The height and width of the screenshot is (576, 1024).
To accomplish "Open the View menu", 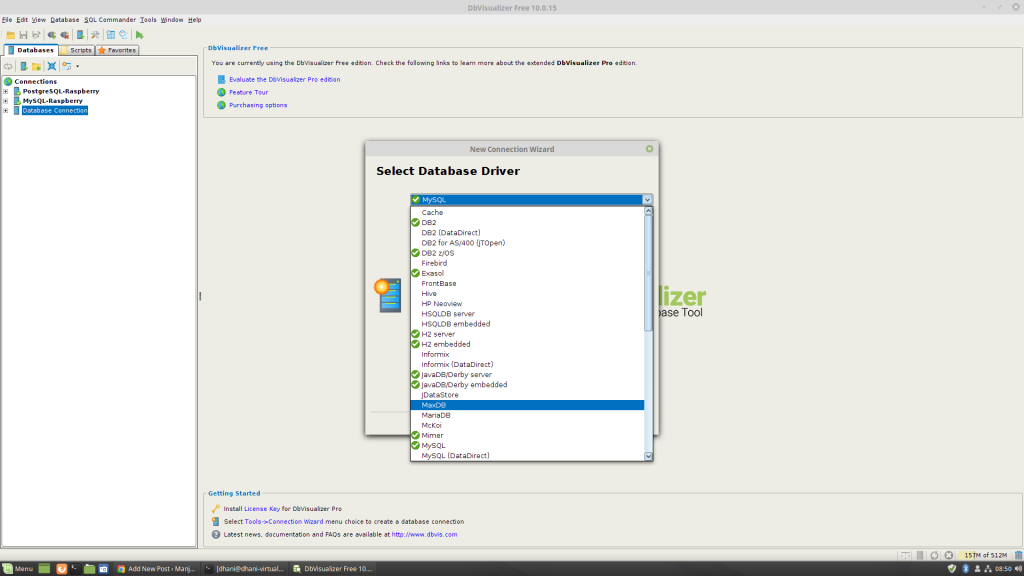I will click(x=39, y=20).
